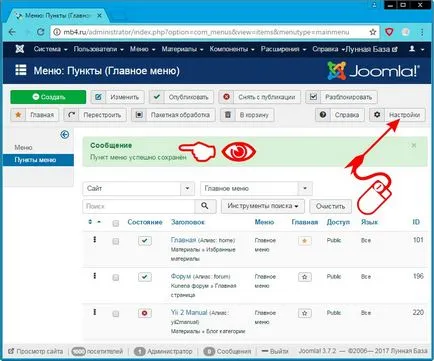Check the select-all checkbox in header
Screen dimensions: 434x361
116,223
